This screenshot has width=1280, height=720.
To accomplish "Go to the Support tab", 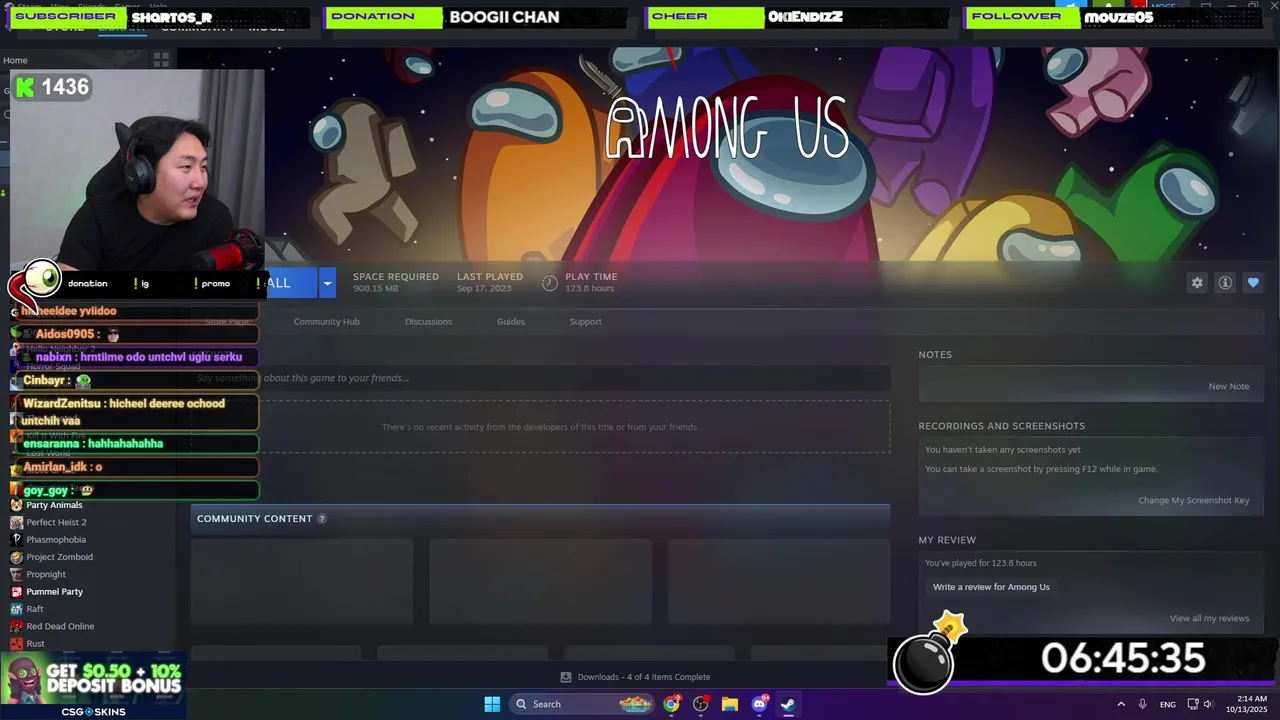I will 585,322.
